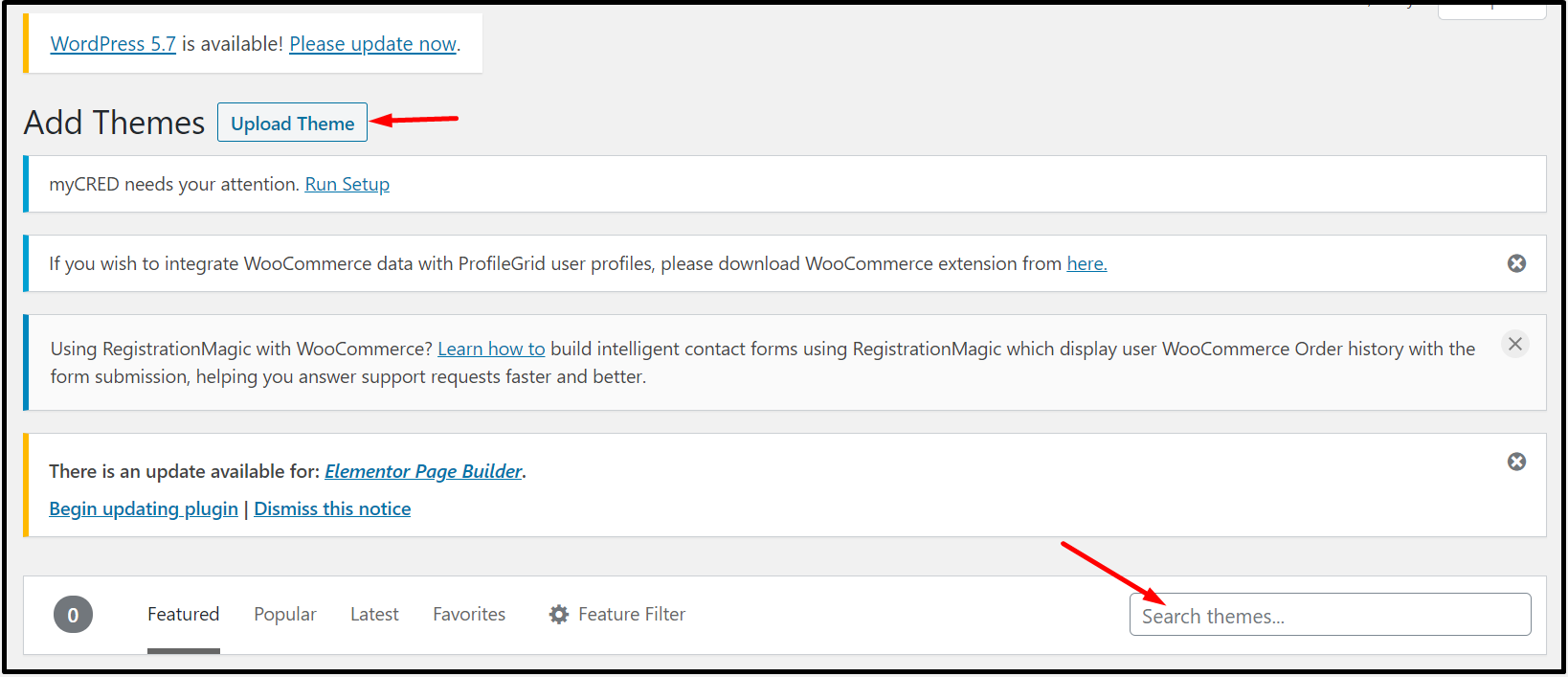Switch to the Featured themes tab
The image size is (1568, 677).
click(x=183, y=615)
